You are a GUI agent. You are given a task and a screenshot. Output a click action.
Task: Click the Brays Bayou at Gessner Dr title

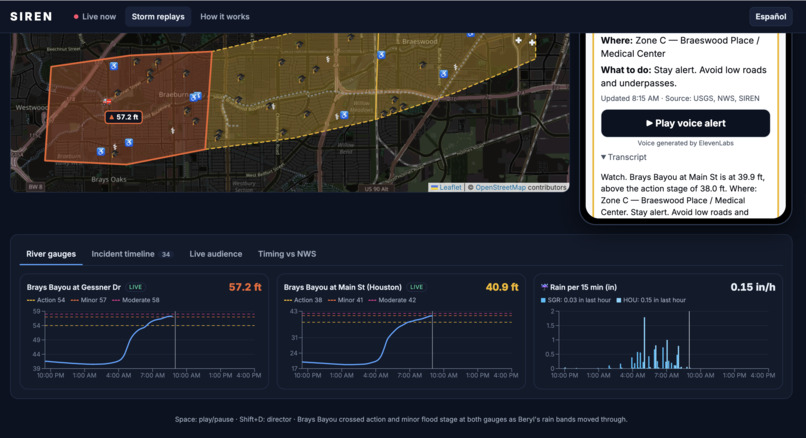click(74, 287)
